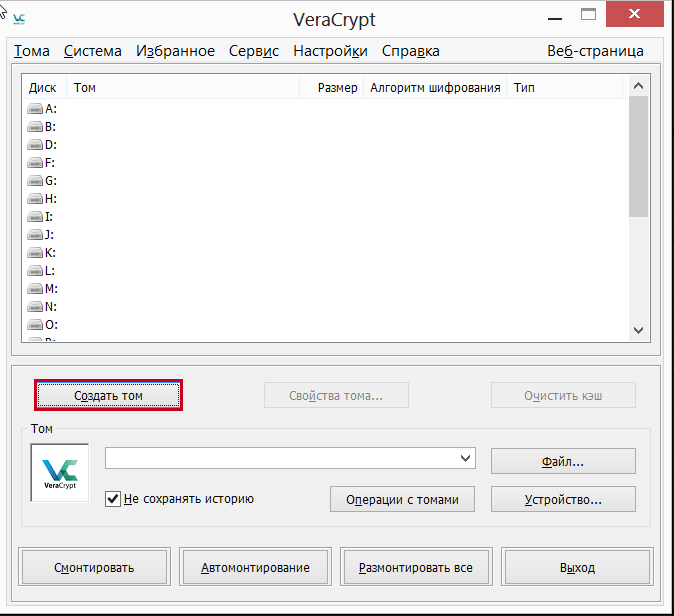Select the M: drive slot icon
The height and width of the screenshot is (616, 674).
[35, 289]
